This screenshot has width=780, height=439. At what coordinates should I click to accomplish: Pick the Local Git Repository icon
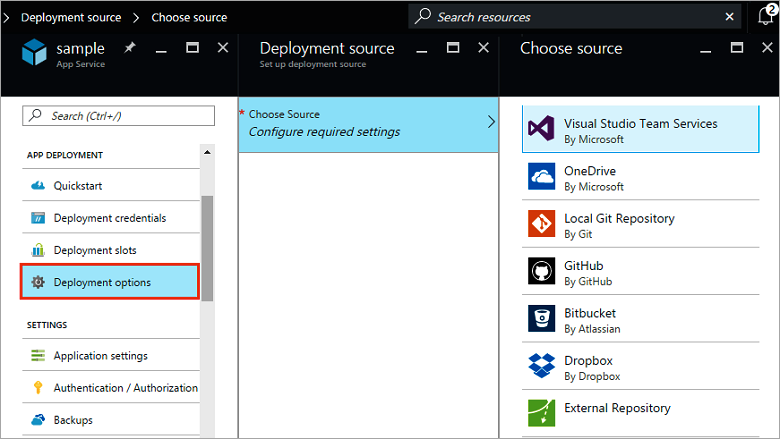[541, 225]
